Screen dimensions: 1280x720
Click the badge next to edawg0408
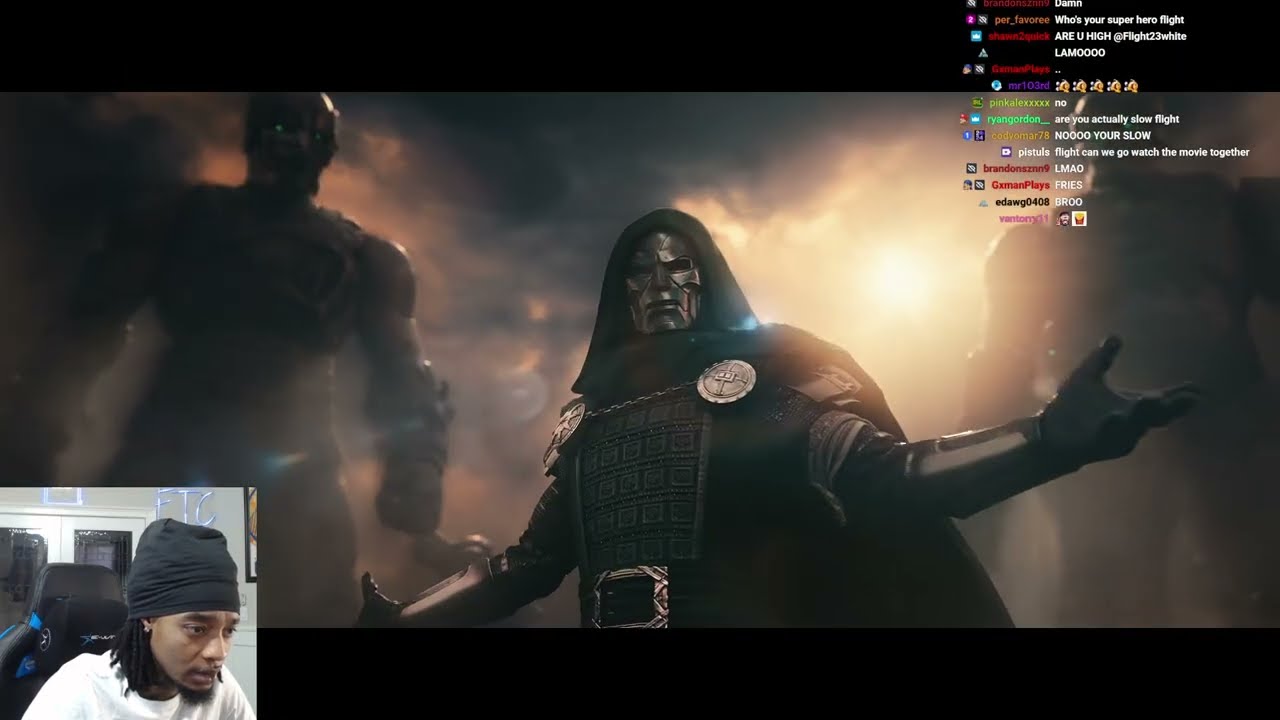coord(983,202)
